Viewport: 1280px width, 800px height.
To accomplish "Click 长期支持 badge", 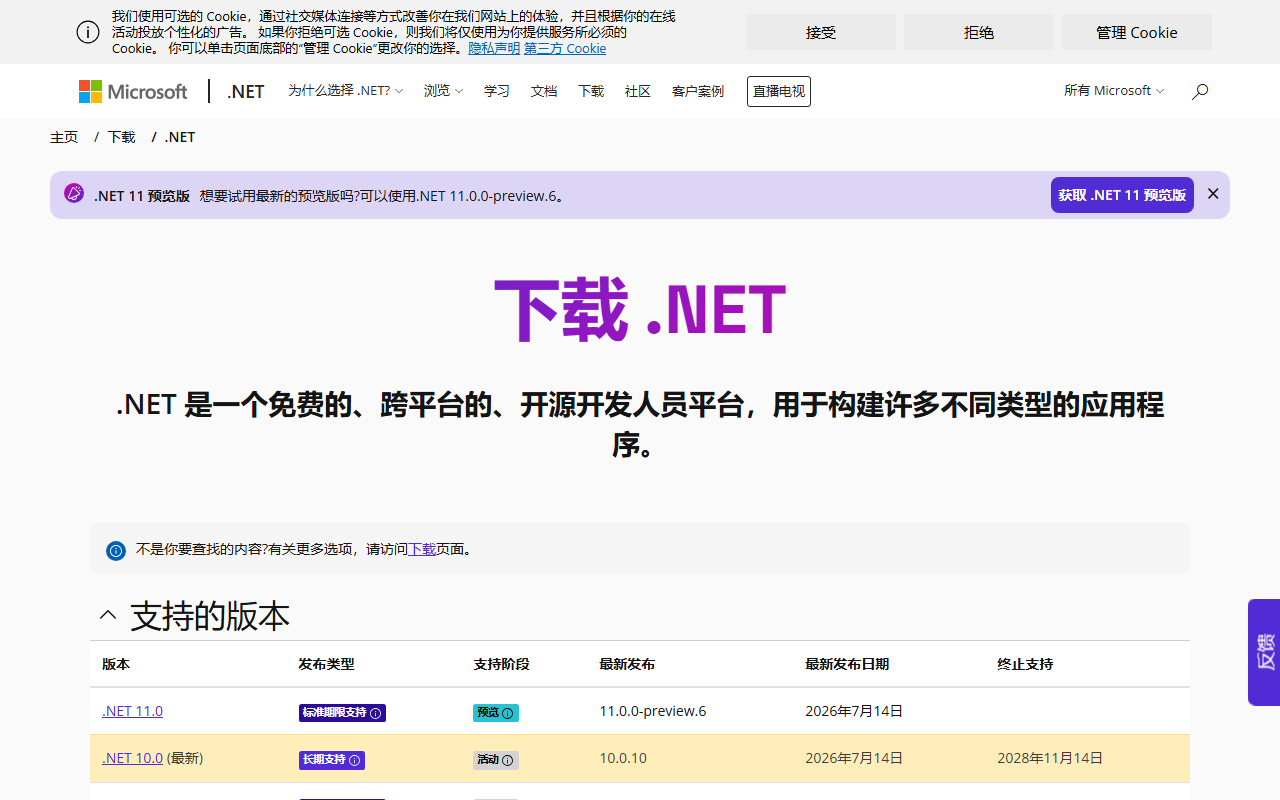I will (332, 760).
